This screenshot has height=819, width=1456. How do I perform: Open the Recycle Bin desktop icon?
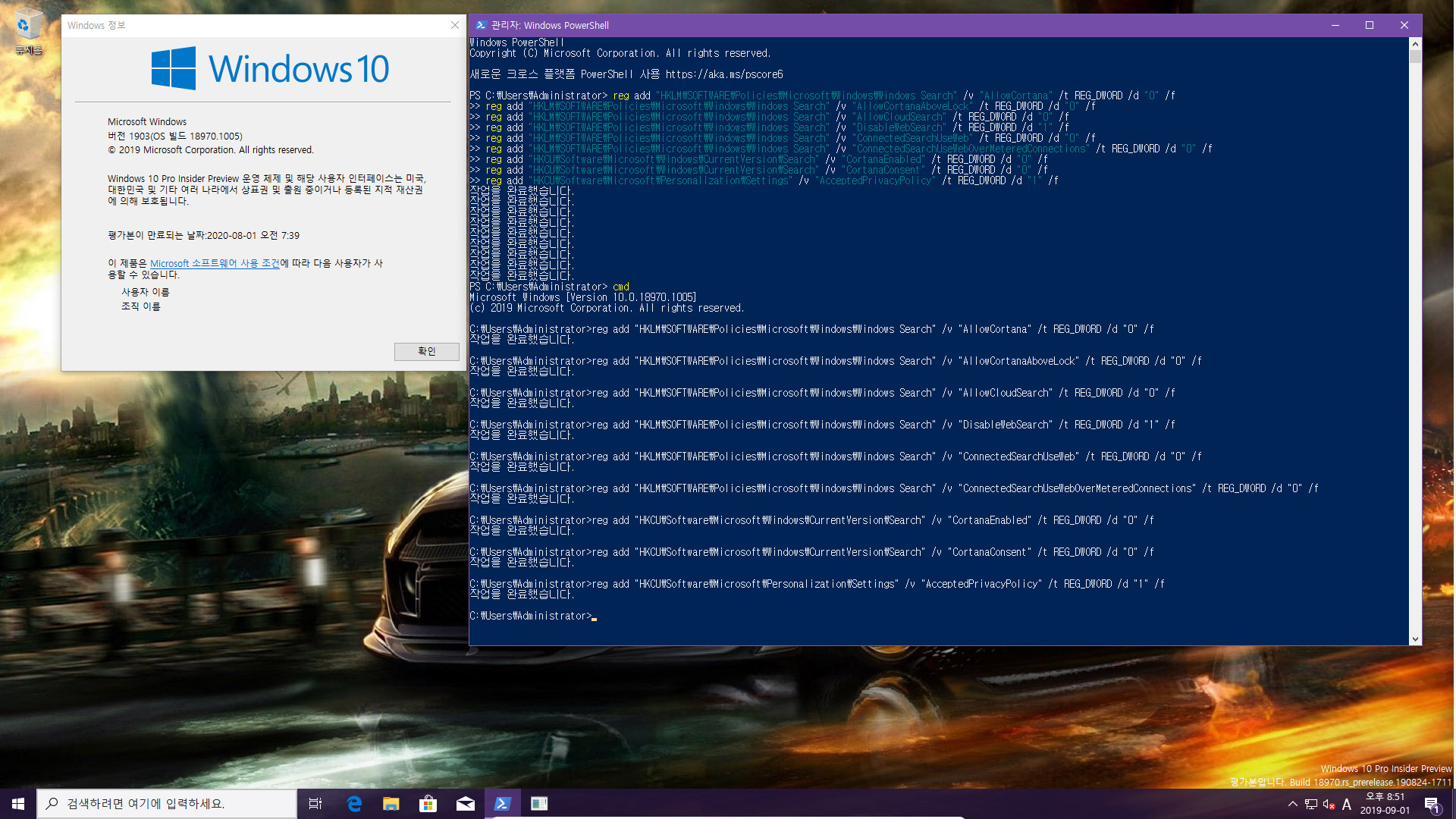(28, 32)
